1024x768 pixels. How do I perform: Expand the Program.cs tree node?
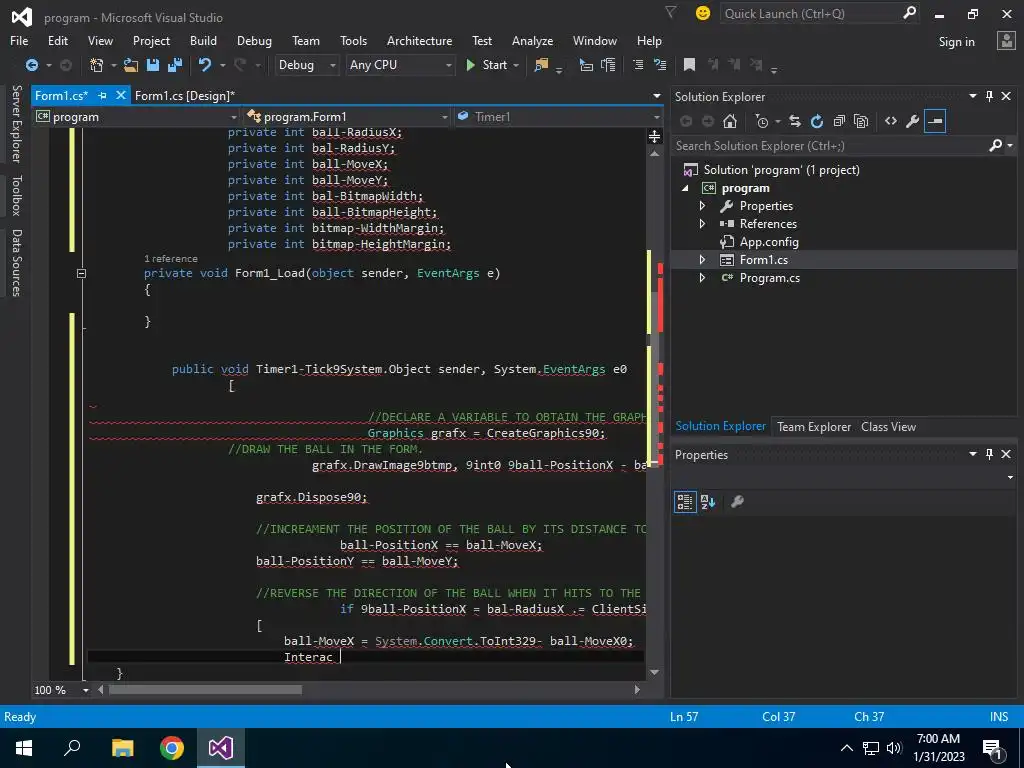coord(702,278)
